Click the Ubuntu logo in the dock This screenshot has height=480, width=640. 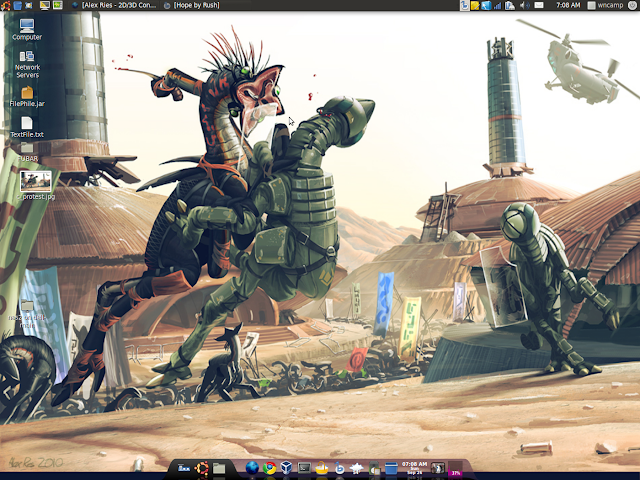[x=202, y=468]
